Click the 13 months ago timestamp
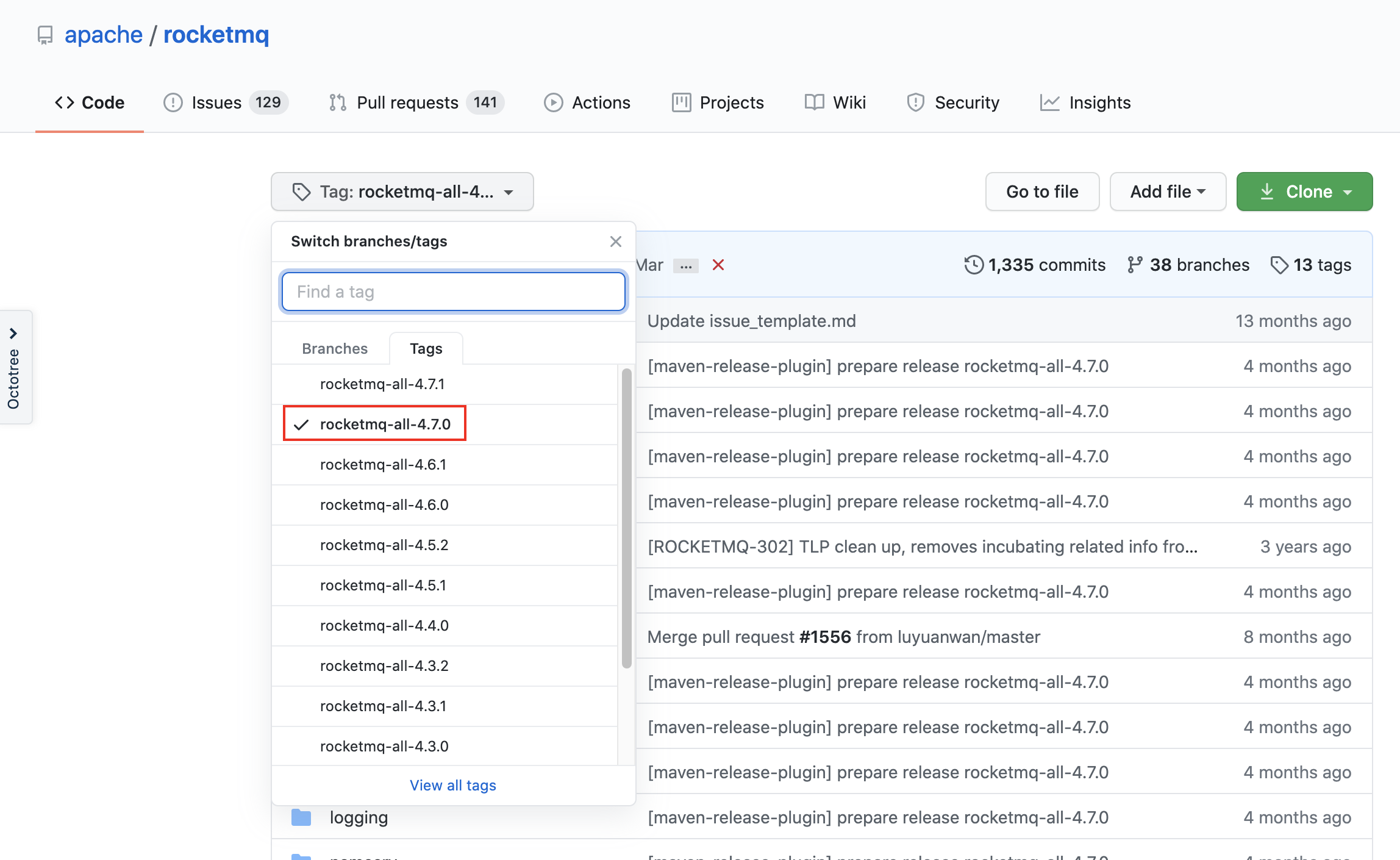 (1293, 321)
